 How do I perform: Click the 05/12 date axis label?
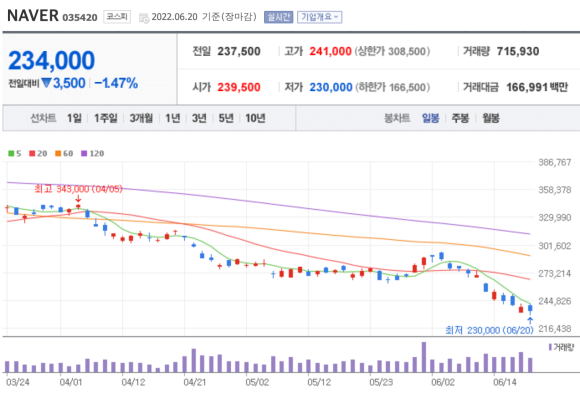tap(319, 382)
